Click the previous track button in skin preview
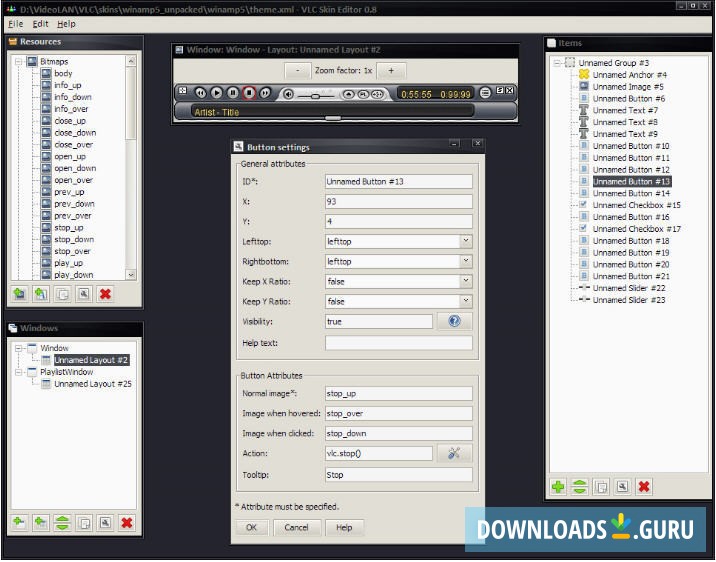This screenshot has height=562, width=716. point(200,93)
